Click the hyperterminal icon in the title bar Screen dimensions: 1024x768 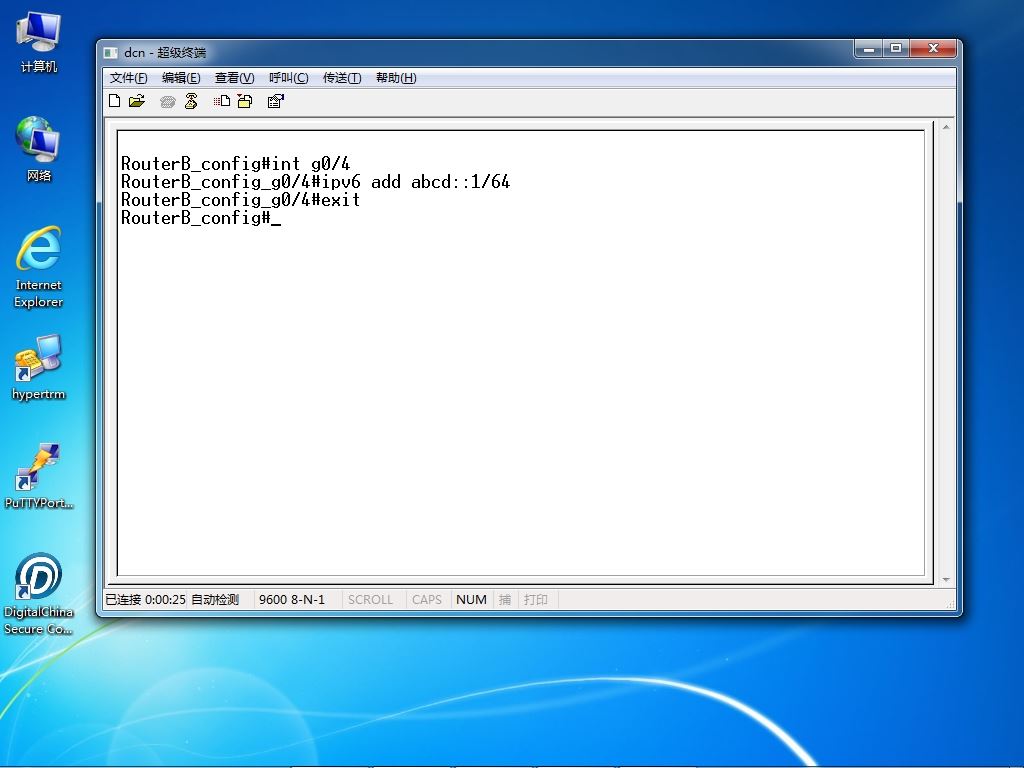click(111, 52)
